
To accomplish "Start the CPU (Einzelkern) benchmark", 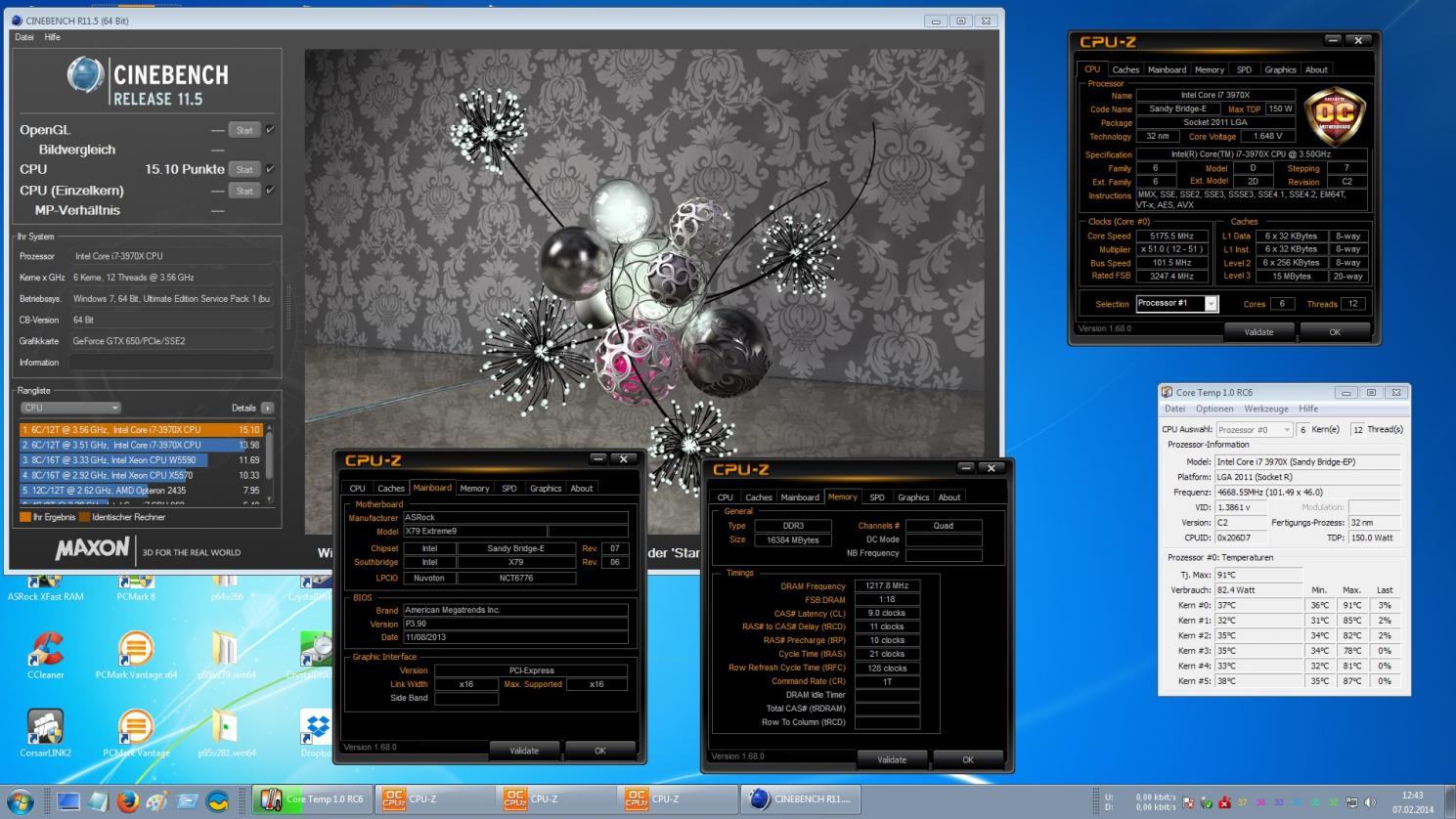I will click(x=244, y=191).
